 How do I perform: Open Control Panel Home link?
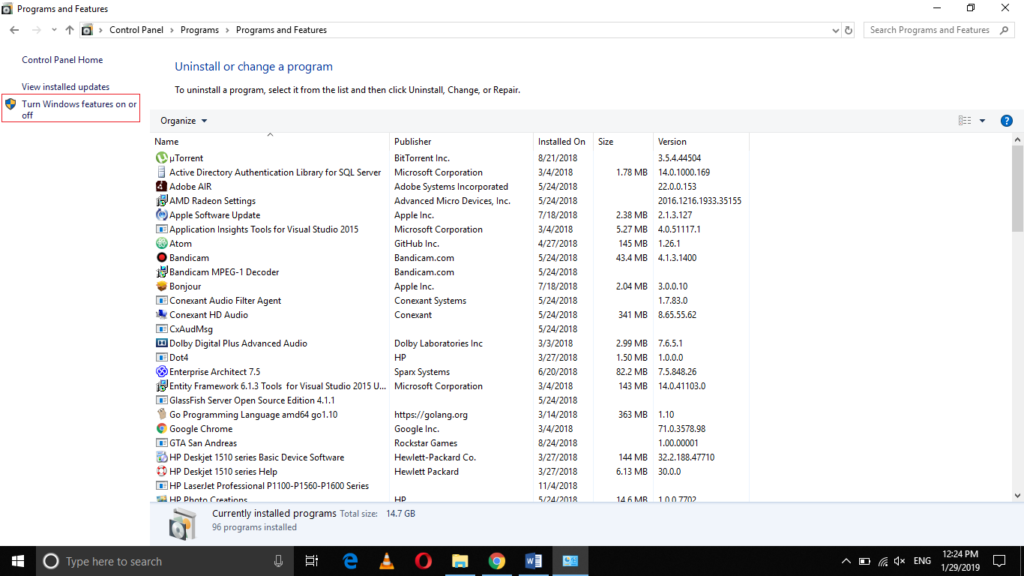coord(62,59)
